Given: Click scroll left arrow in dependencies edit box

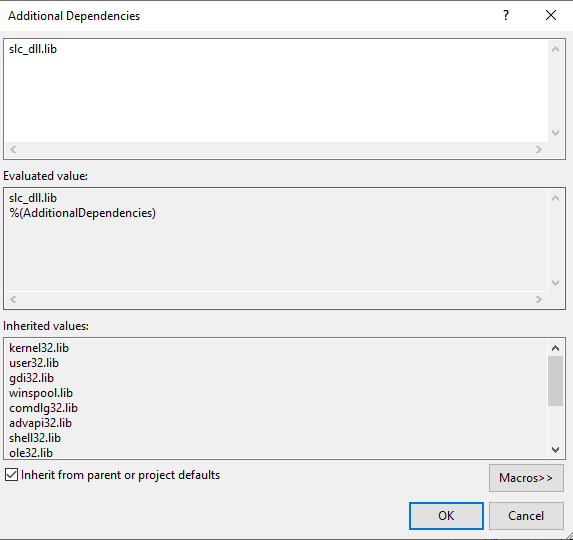Looking at the screenshot, I should [x=13, y=149].
